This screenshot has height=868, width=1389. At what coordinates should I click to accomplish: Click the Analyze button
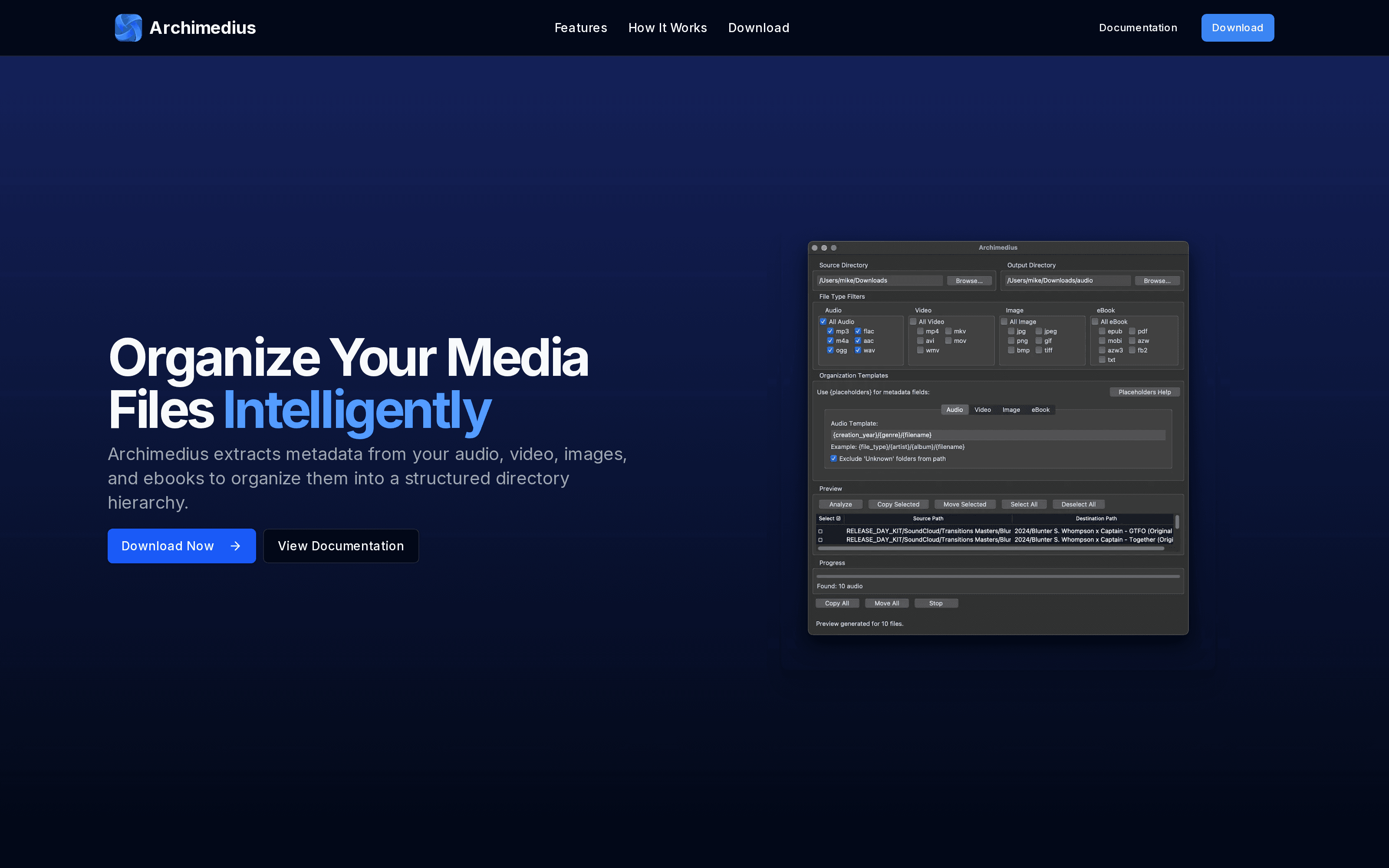point(840,504)
